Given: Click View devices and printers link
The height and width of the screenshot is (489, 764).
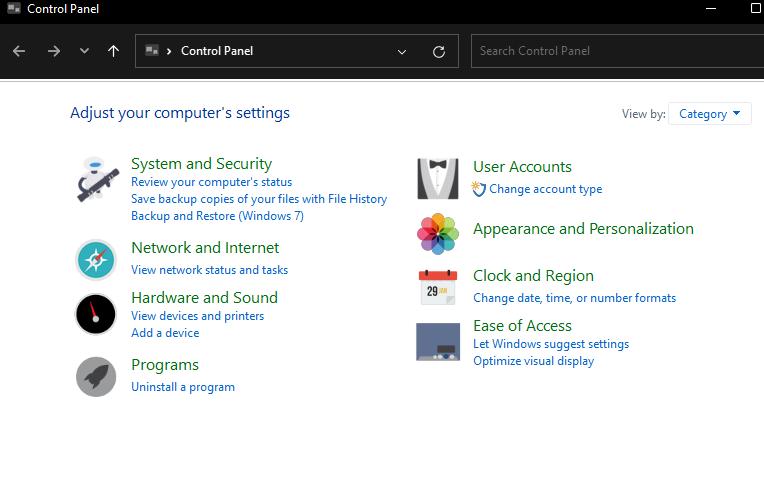Looking at the screenshot, I should [197, 316].
